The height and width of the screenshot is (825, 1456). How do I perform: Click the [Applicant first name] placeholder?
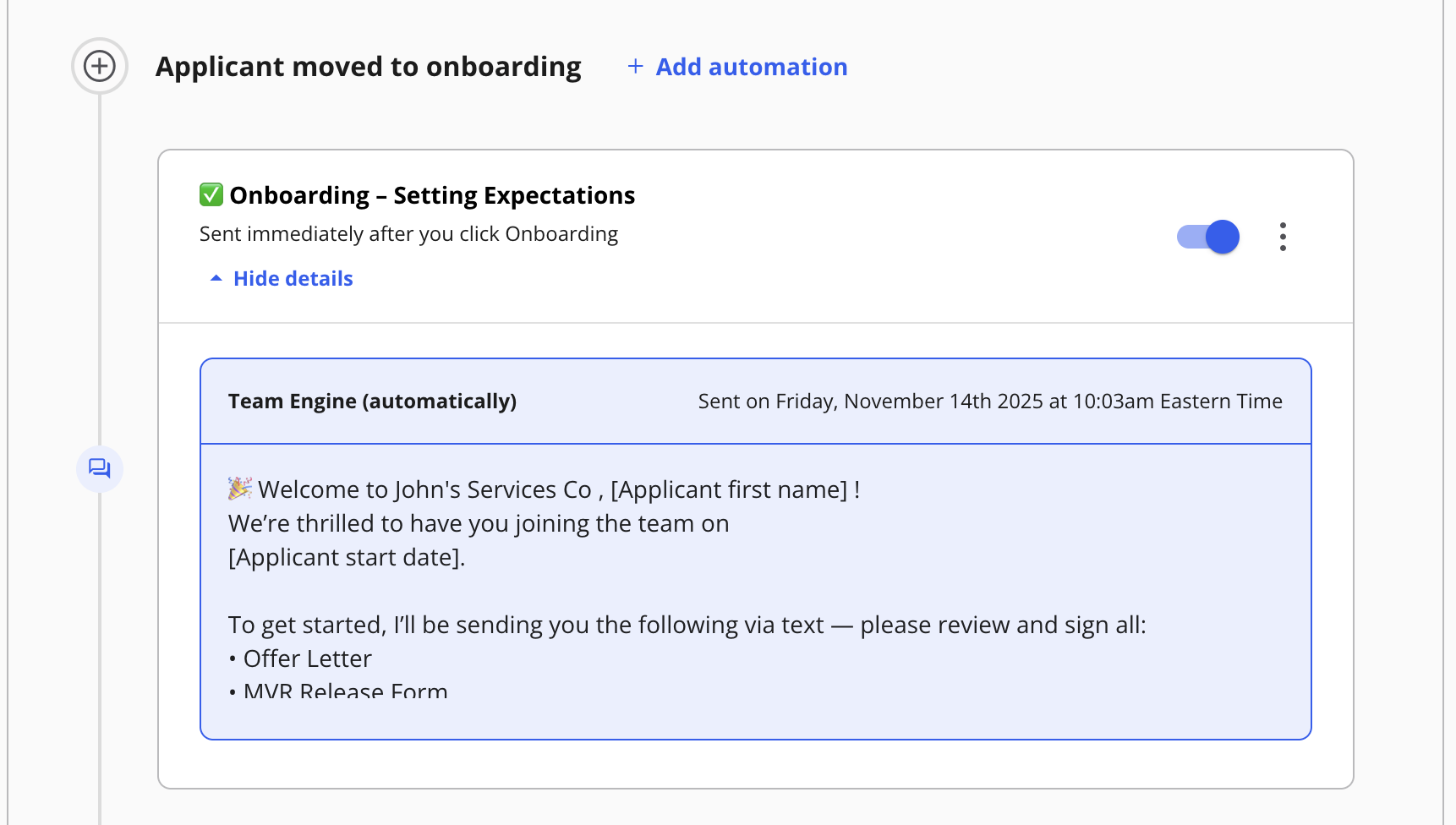click(729, 489)
